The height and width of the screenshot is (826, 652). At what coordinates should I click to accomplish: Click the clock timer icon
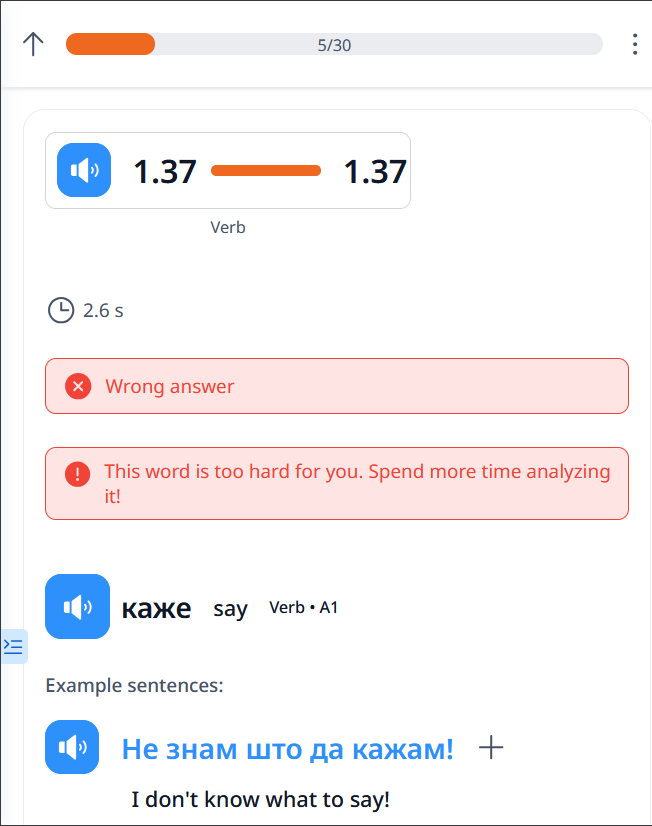point(61,310)
